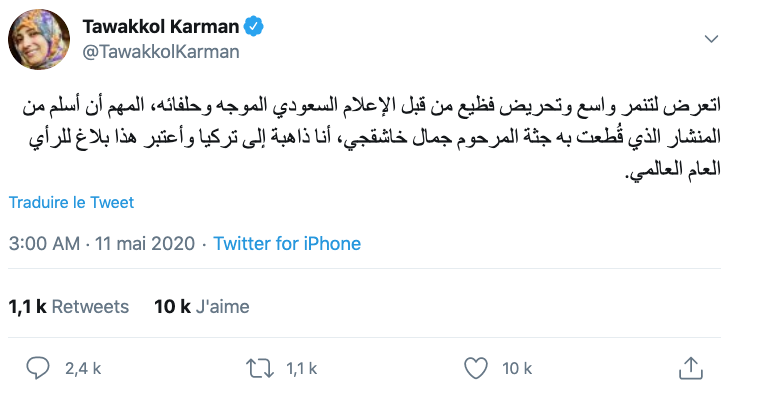Image resolution: width=759 pixels, height=405 pixels.
Task: View the 1,1 k Retweets list
Action: point(68,307)
